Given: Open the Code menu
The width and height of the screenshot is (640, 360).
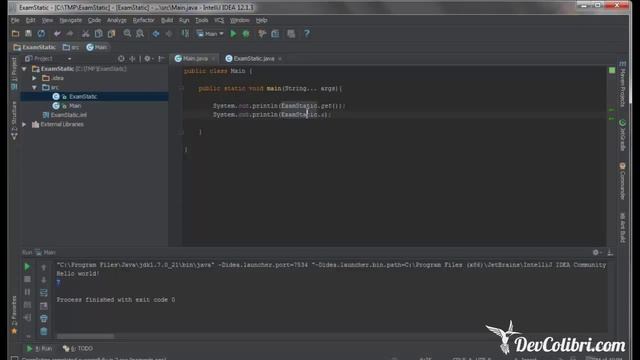Looking at the screenshot, I should (94, 20).
